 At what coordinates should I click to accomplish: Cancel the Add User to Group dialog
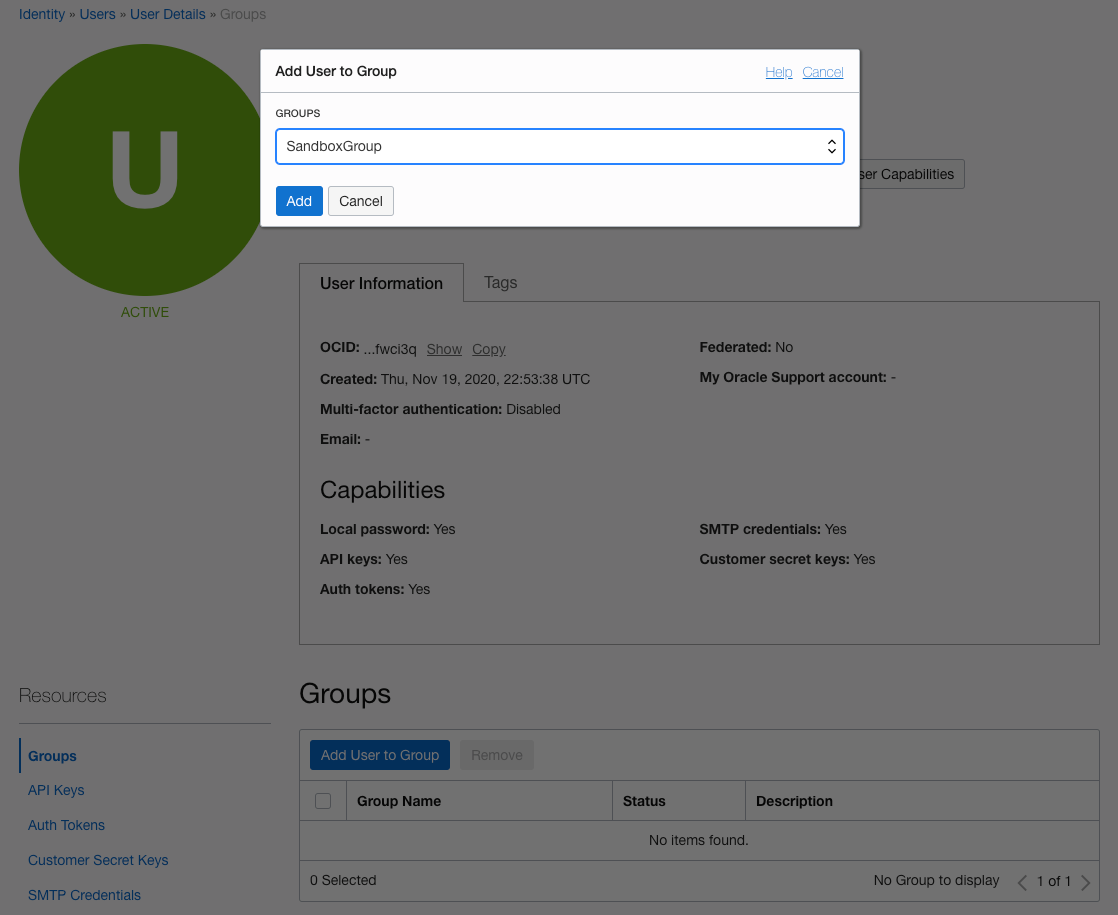point(360,200)
